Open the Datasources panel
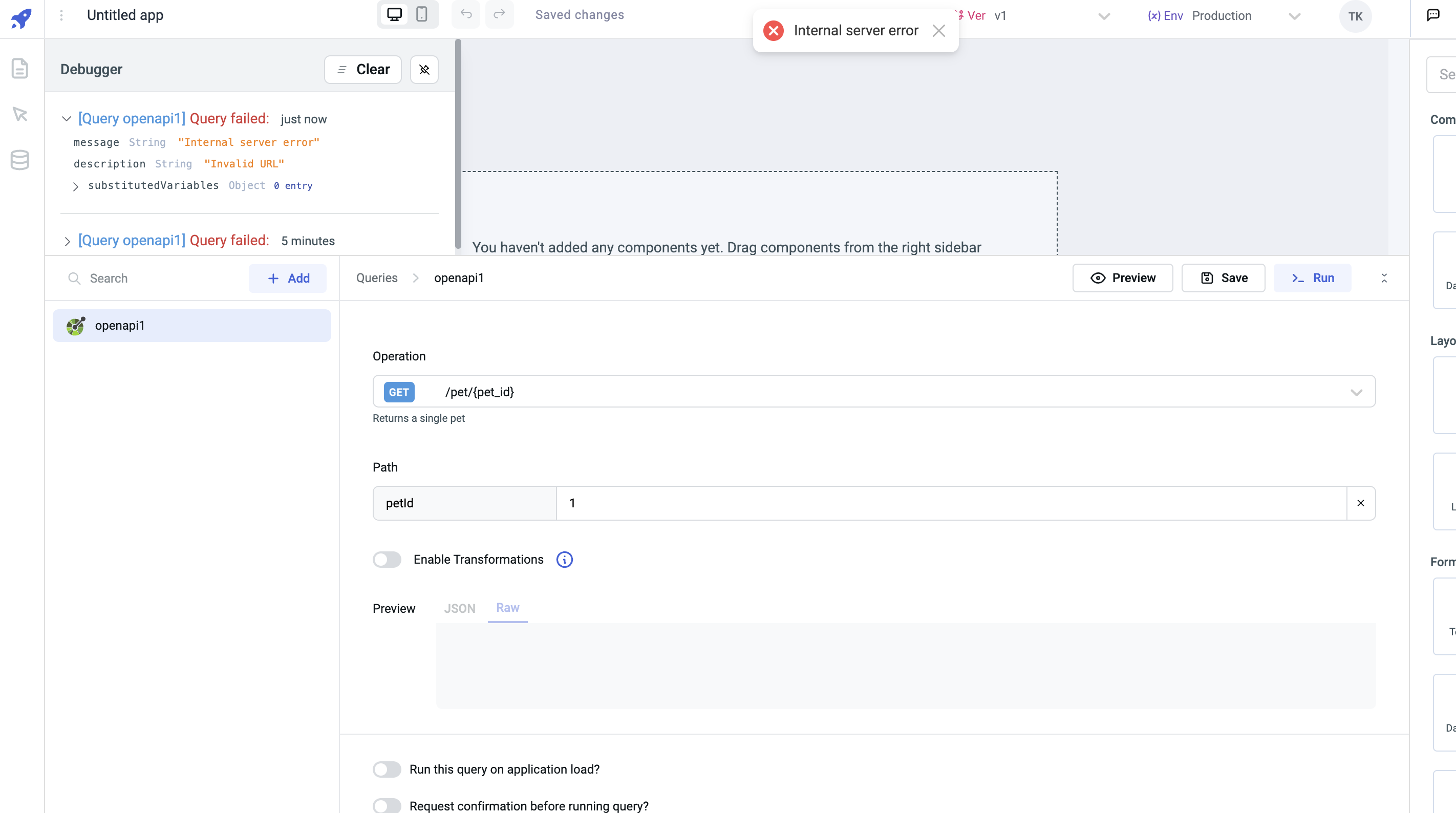The image size is (1456, 813). (20, 160)
